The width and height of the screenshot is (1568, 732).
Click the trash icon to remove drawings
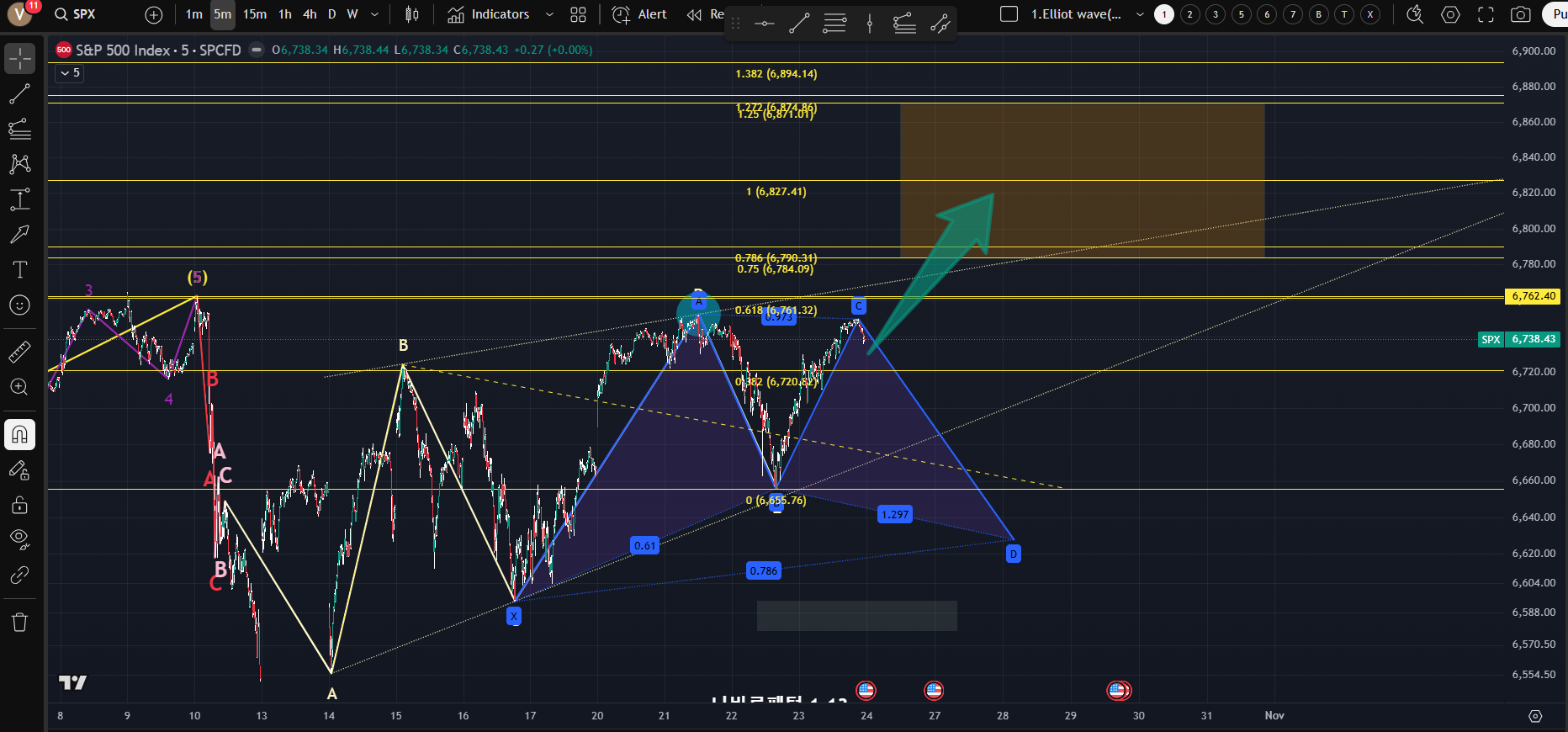pyautogui.click(x=19, y=623)
